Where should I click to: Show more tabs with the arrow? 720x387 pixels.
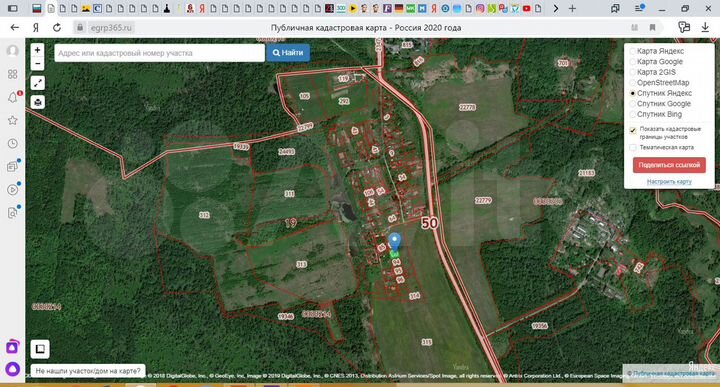556,8
